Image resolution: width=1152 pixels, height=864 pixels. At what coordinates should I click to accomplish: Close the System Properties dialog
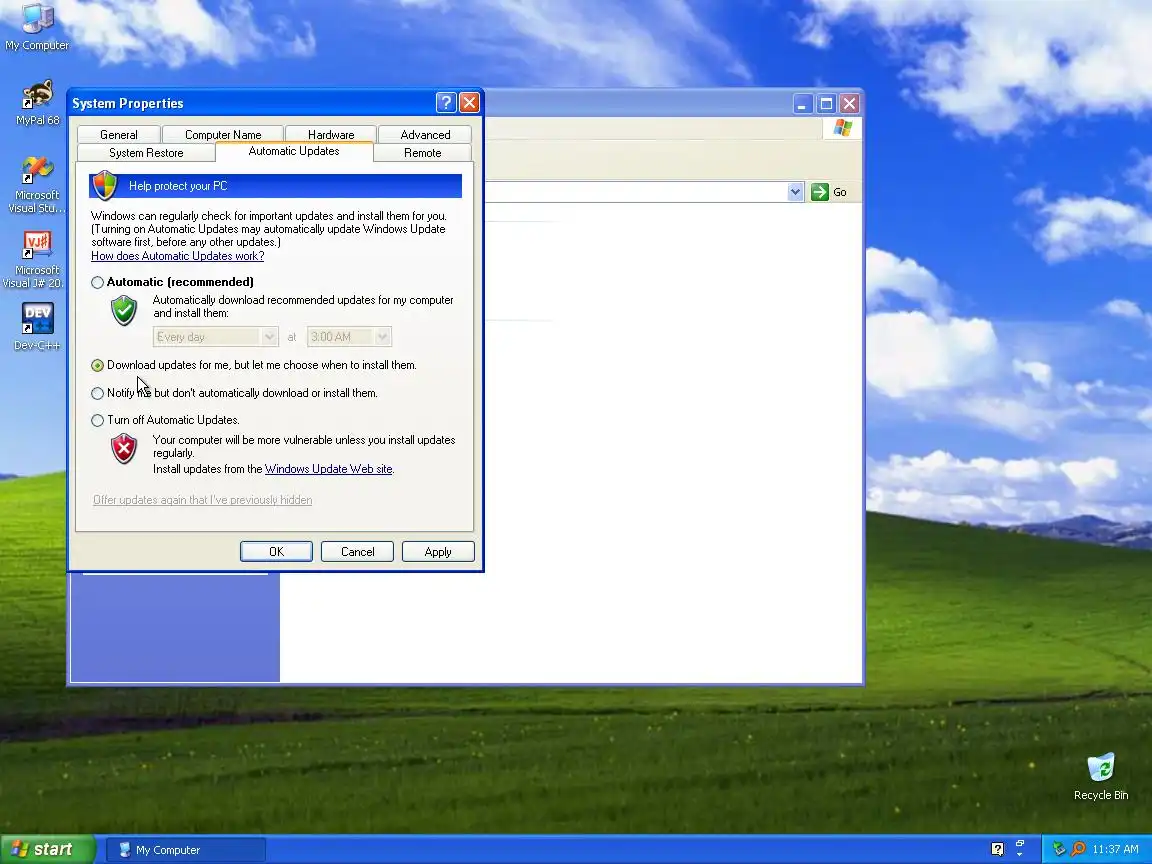[469, 103]
